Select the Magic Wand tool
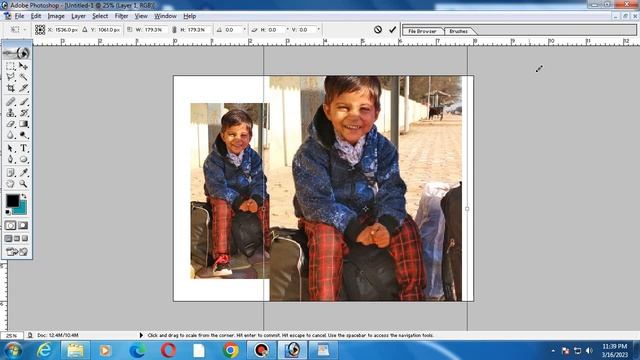This screenshot has width=640, height=360. (23, 77)
